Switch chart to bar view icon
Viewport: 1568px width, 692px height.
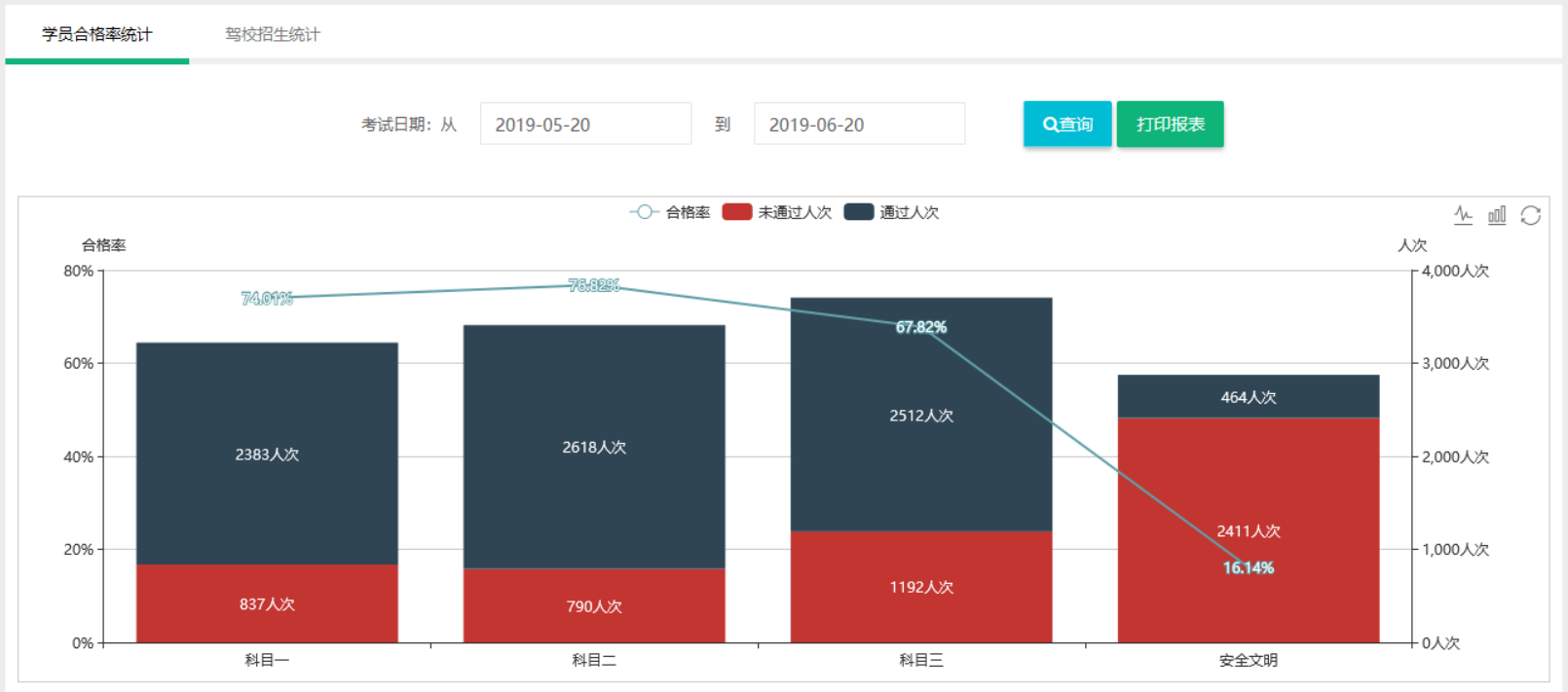click(1497, 215)
